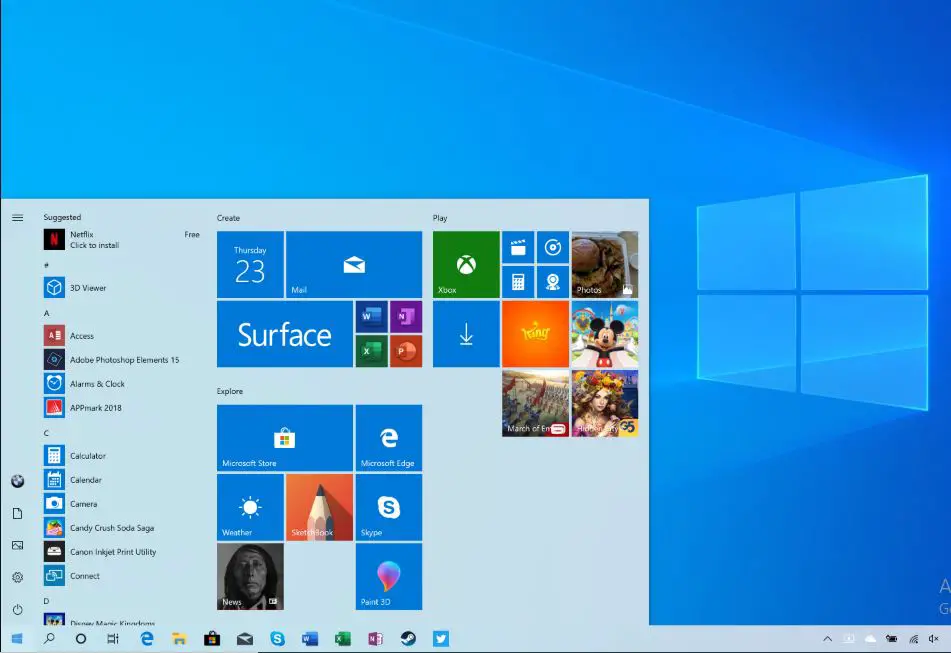Open the Hidden City game tile

[605, 403]
